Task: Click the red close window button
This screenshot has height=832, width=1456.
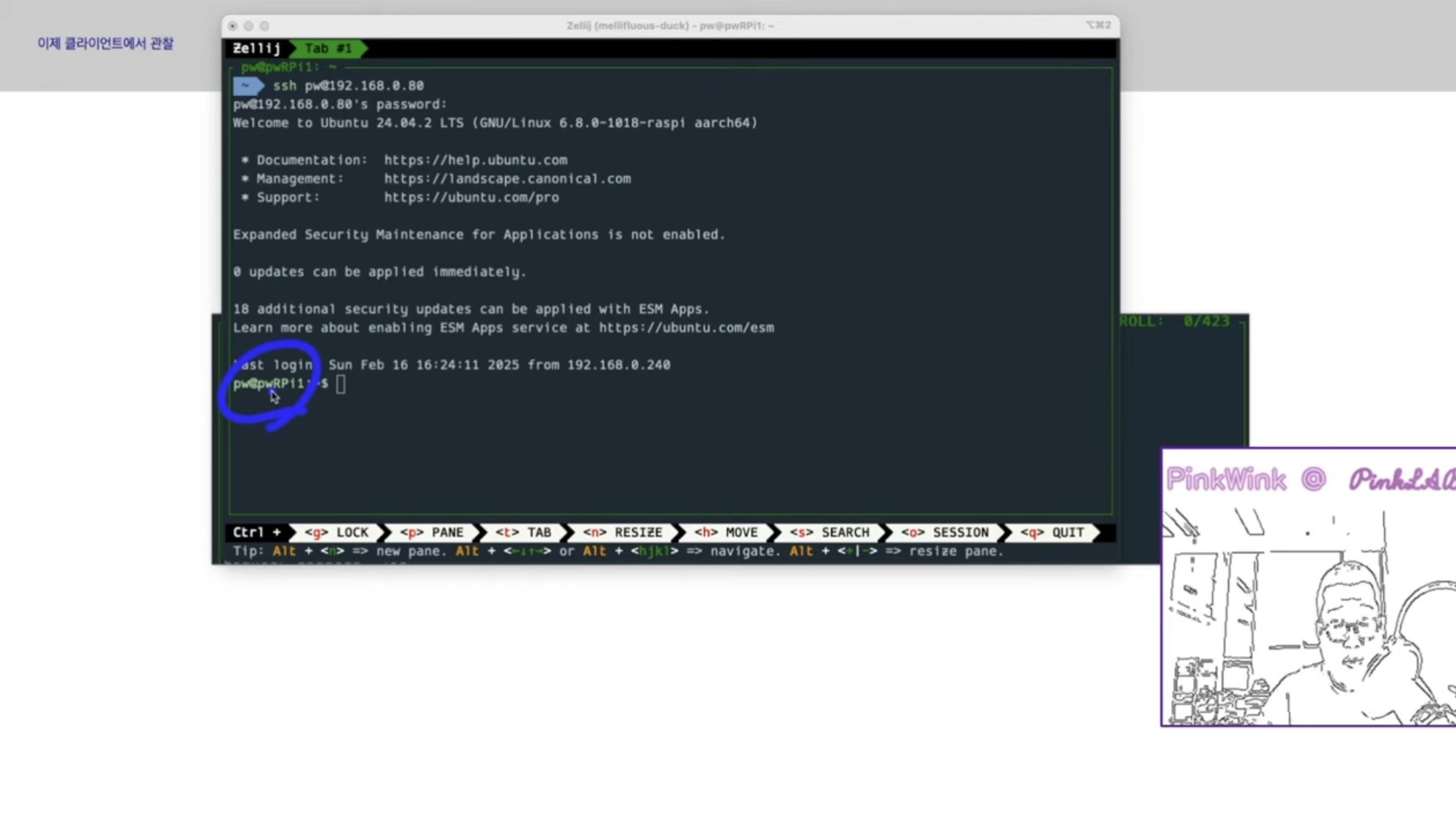Action: coord(233,26)
